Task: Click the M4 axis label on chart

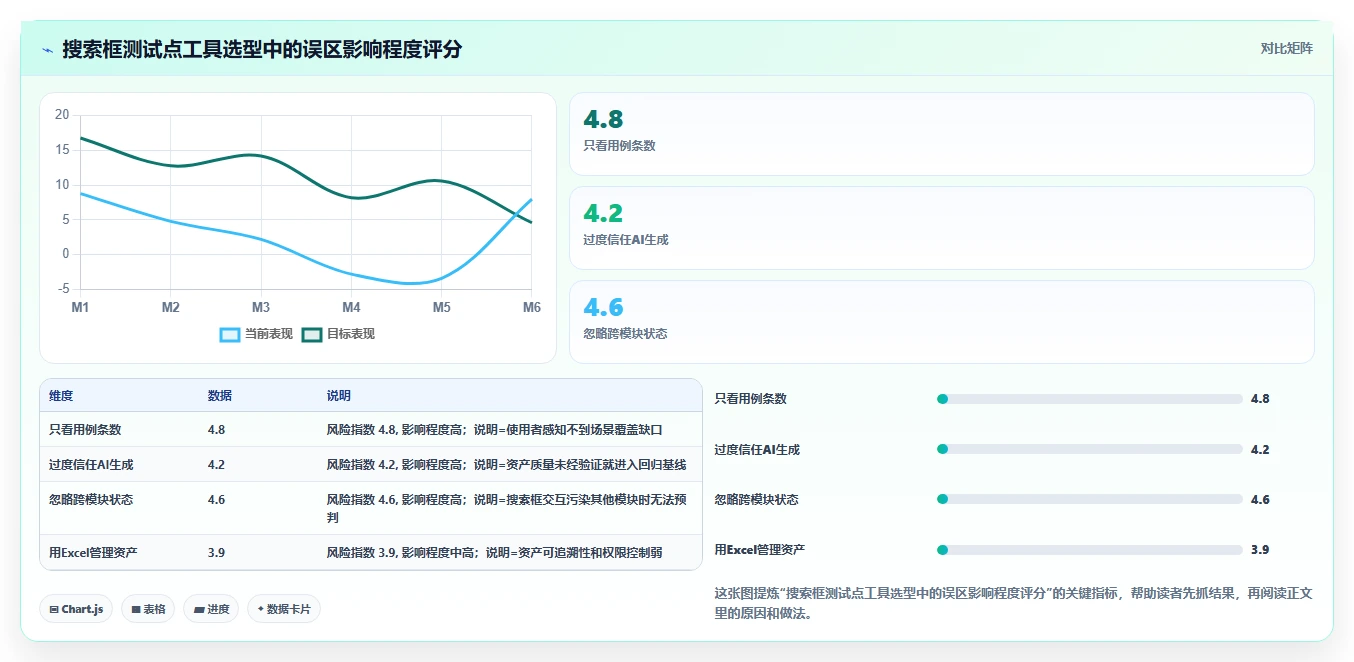Action: point(351,308)
